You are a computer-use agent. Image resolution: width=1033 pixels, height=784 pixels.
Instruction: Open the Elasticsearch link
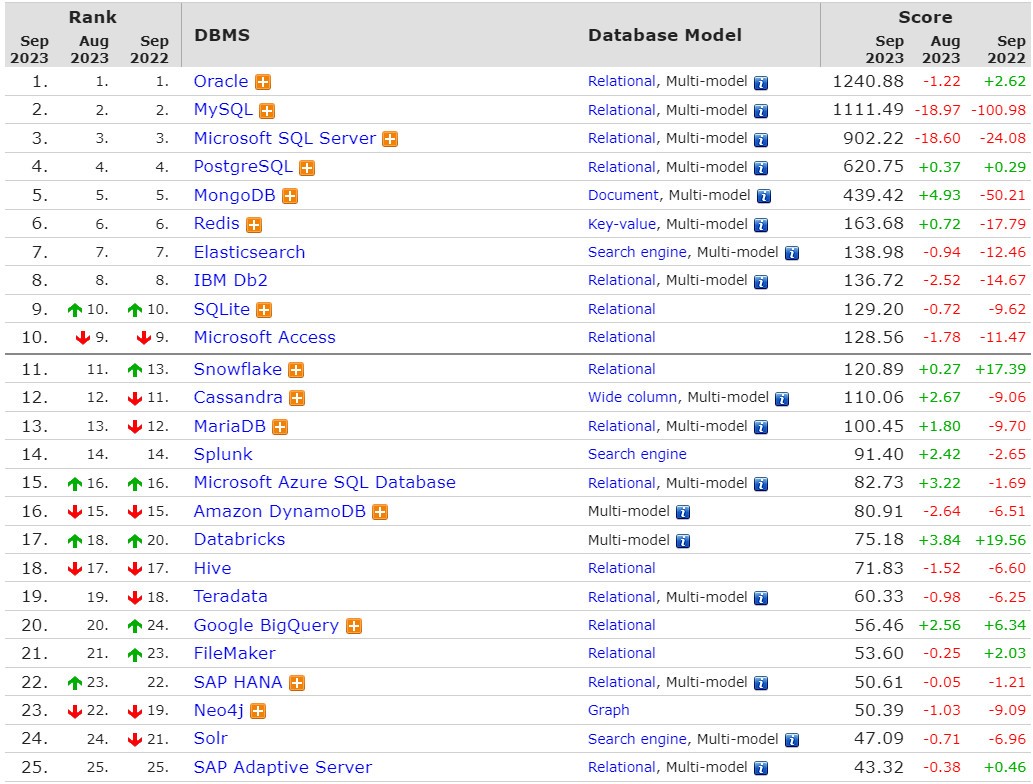click(x=249, y=252)
